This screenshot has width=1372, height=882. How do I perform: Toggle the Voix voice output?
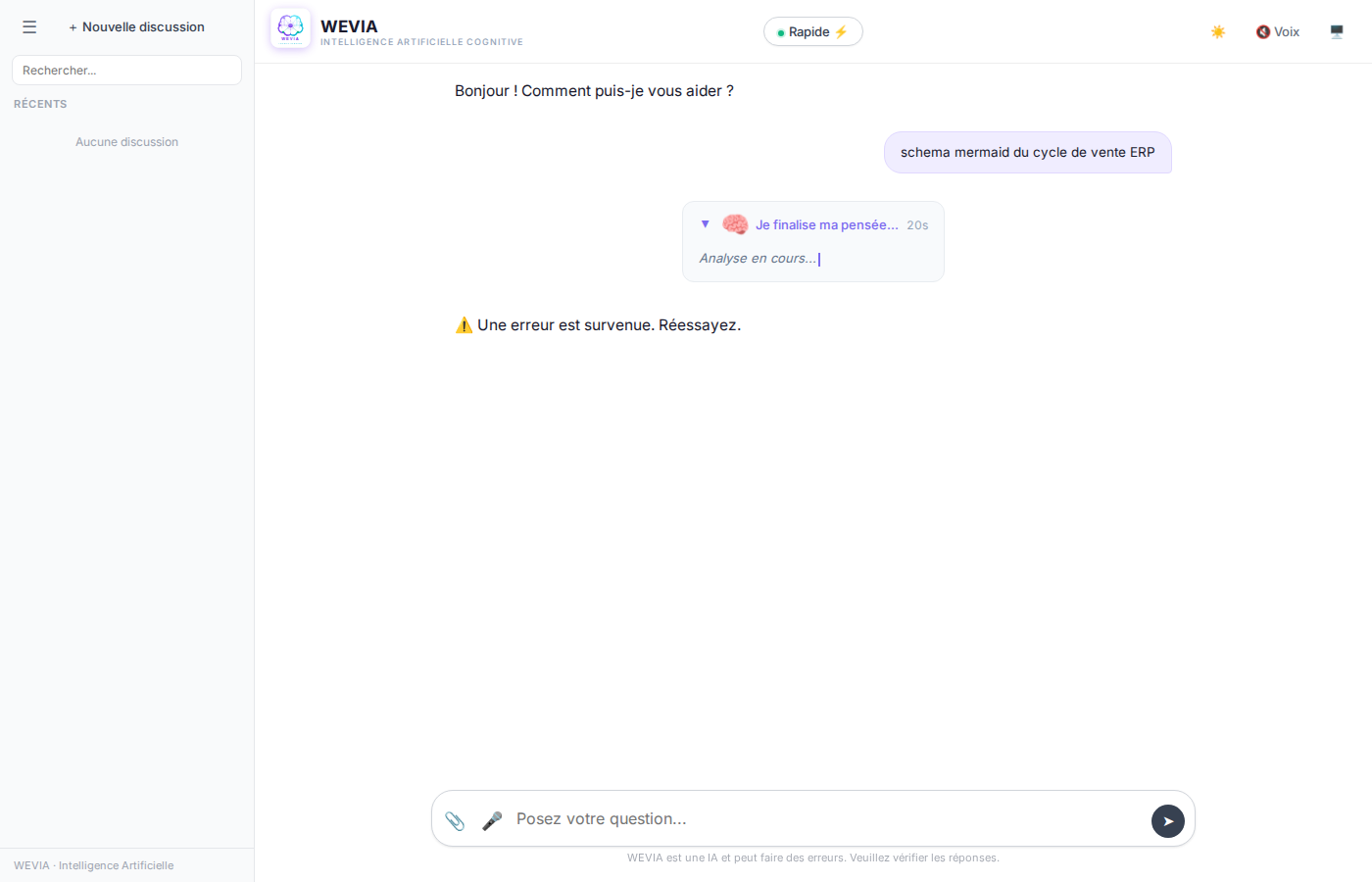click(x=1278, y=32)
